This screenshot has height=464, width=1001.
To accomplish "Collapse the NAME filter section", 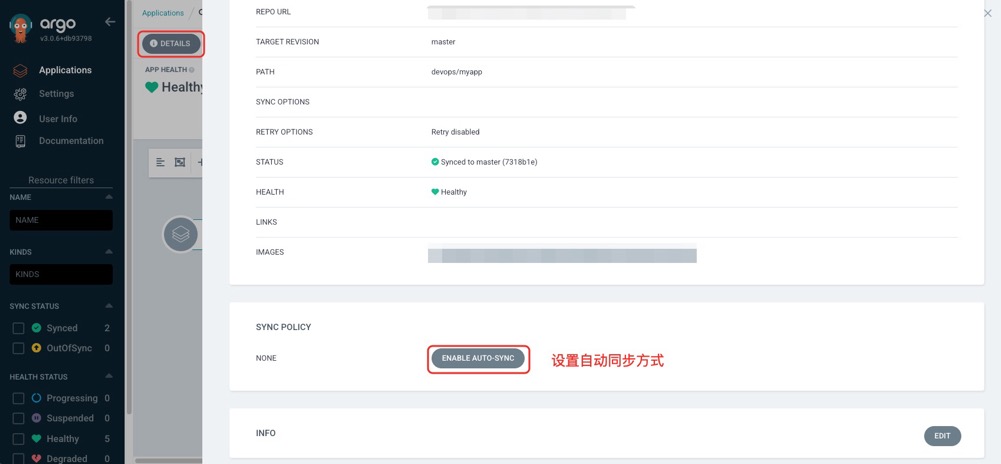I will (x=109, y=197).
